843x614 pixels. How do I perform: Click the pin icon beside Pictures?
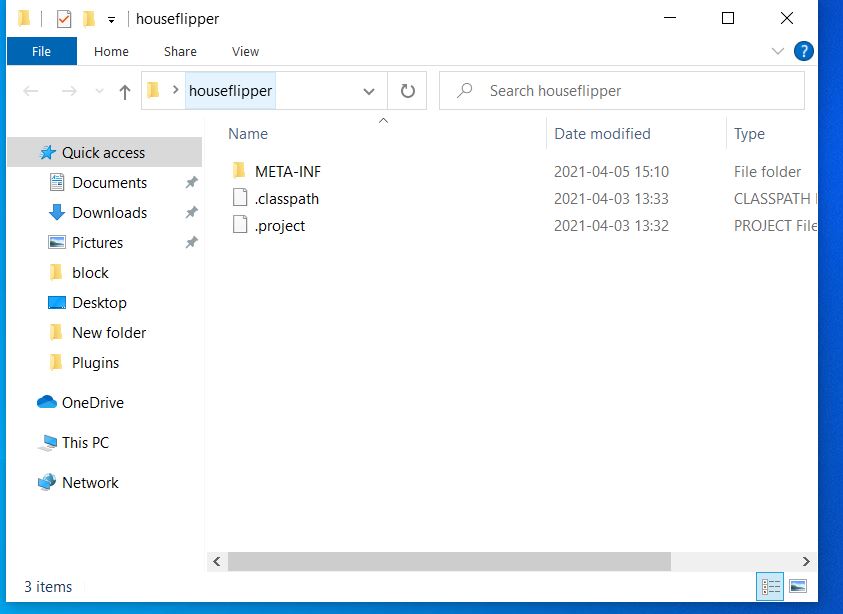[191, 243]
